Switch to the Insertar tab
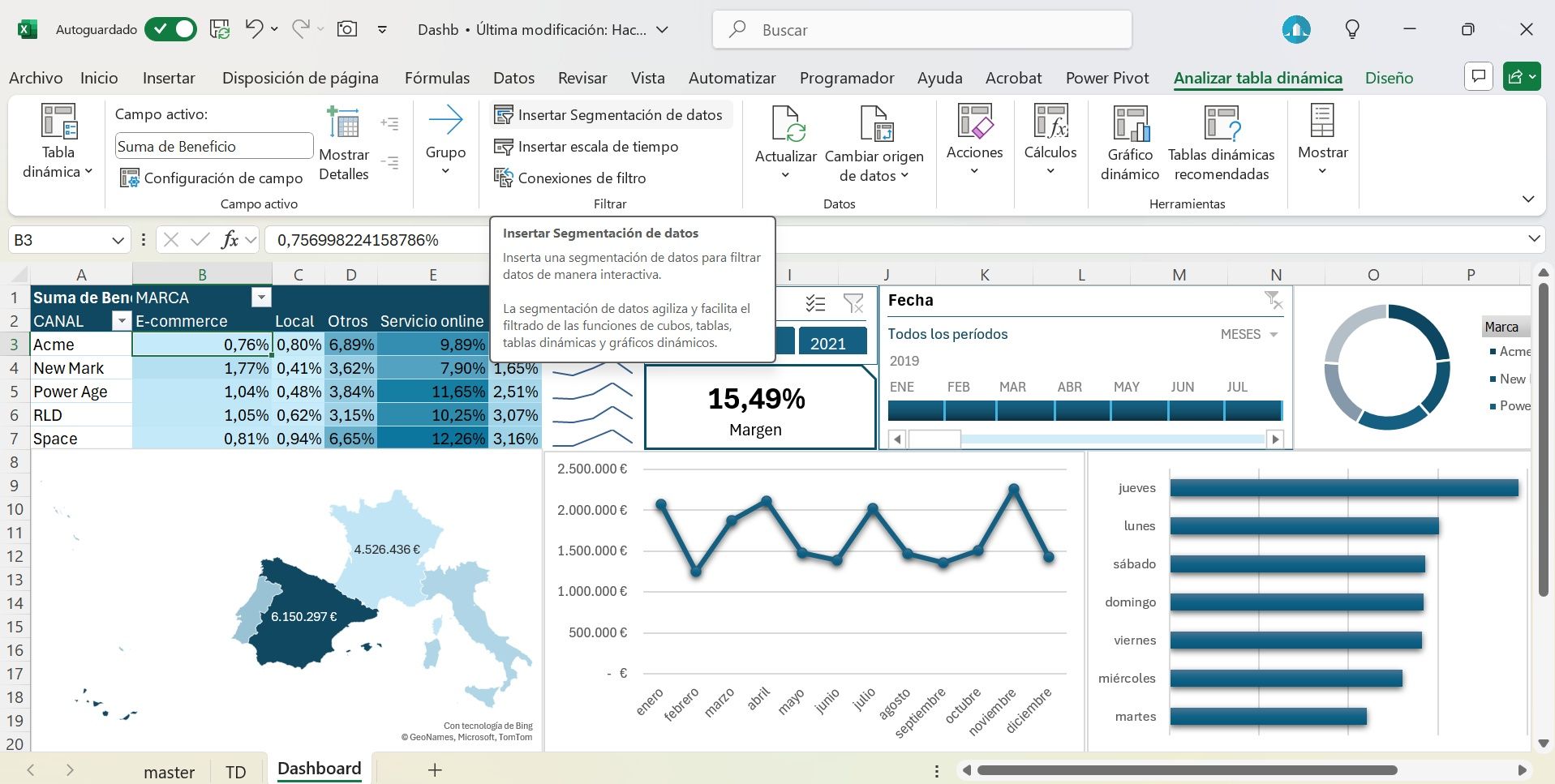 click(x=169, y=78)
